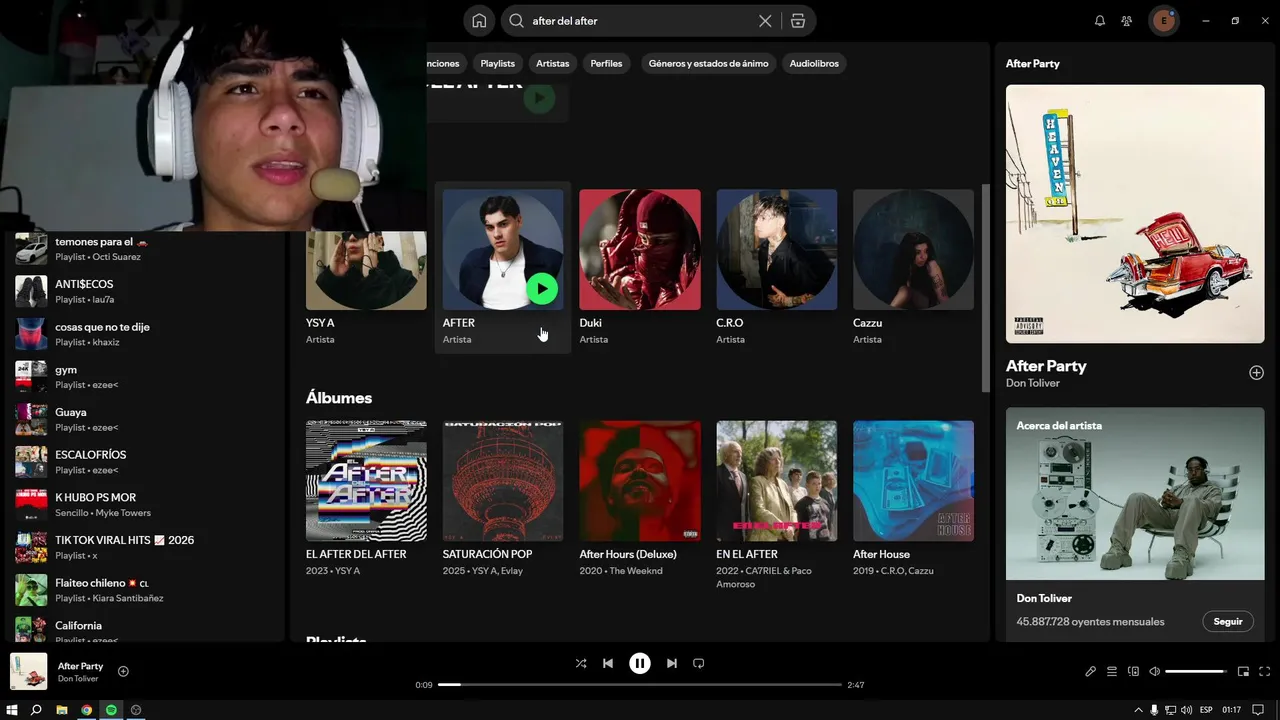The image size is (1280, 720).
Task: Open the profile avatar menu
Action: coord(1163,20)
